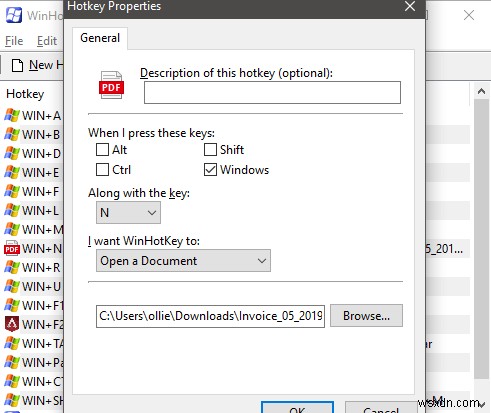
Task: Click the WinHotKey application icon in title bar
Action: [x=14, y=15]
